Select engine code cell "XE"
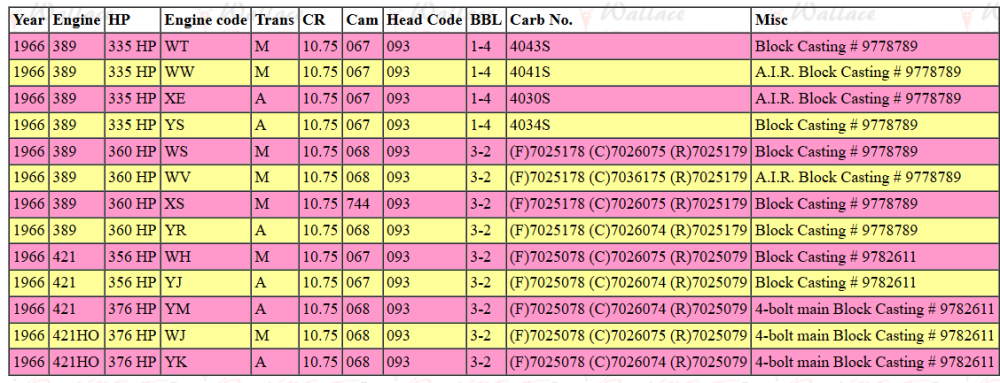1000x383 pixels. click(x=206, y=99)
